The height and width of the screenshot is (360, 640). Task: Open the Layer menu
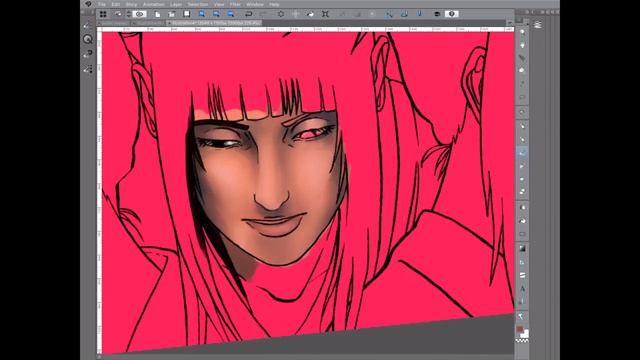pyautogui.click(x=176, y=4)
